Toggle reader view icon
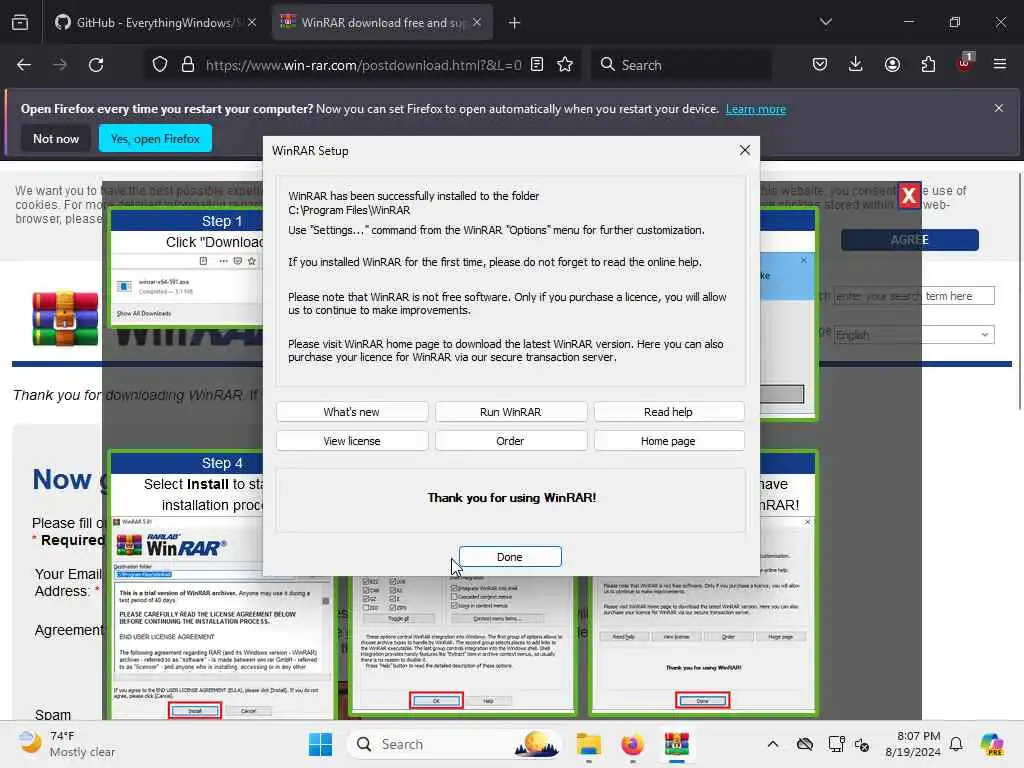The height and width of the screenshot is (768, 1024). click(537, 65)
